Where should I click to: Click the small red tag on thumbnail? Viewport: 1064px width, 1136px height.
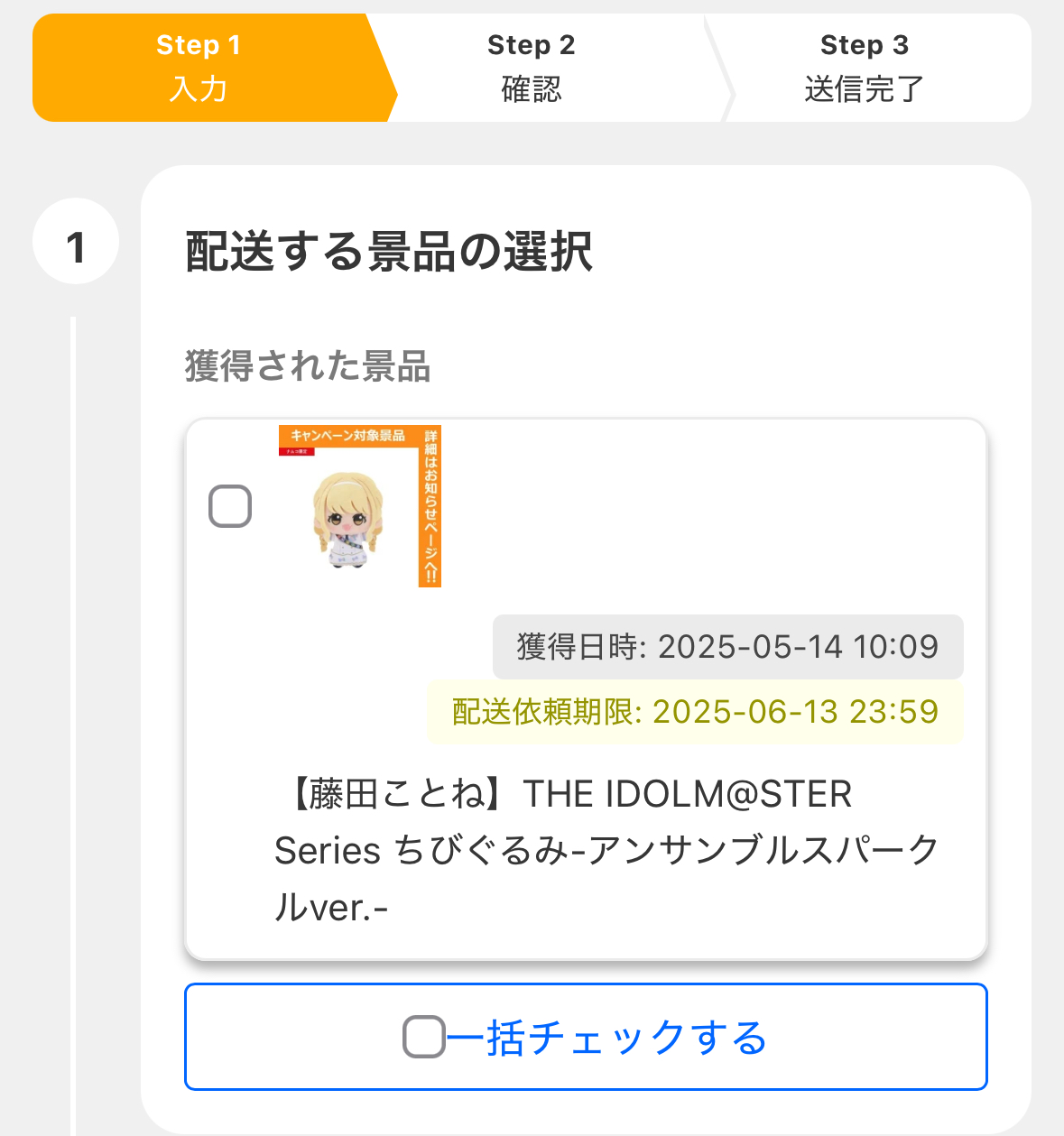(x=296, y=451)
